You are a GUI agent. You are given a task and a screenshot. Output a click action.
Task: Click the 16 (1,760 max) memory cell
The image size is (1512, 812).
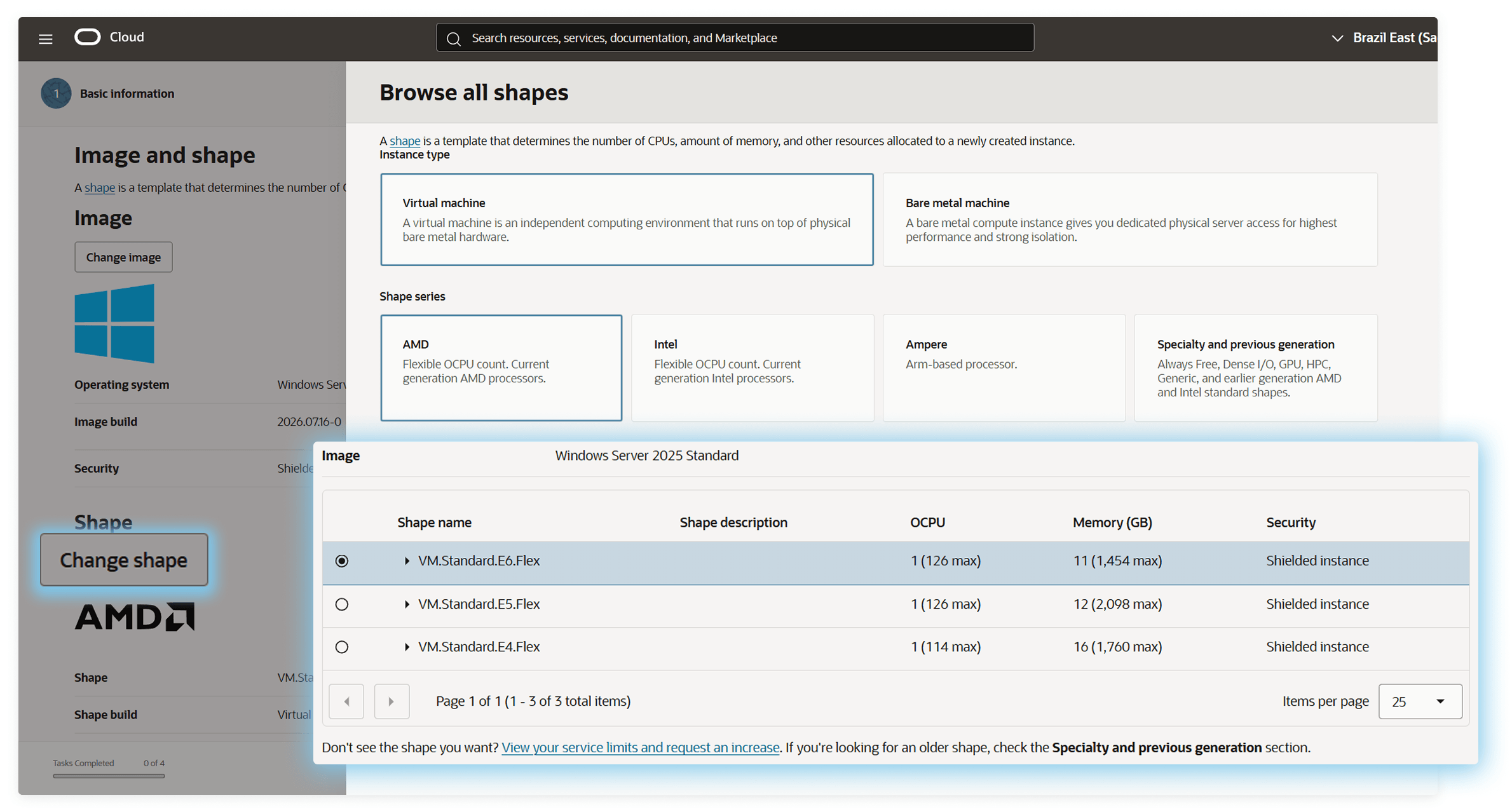click(1118, 647)
